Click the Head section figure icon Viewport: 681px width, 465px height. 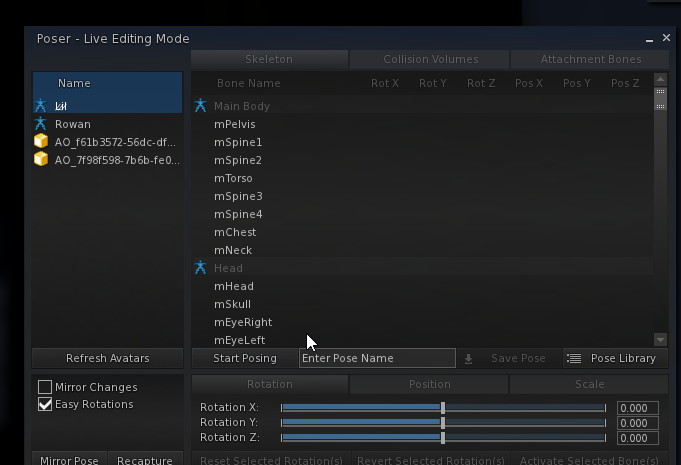point(200,267)
